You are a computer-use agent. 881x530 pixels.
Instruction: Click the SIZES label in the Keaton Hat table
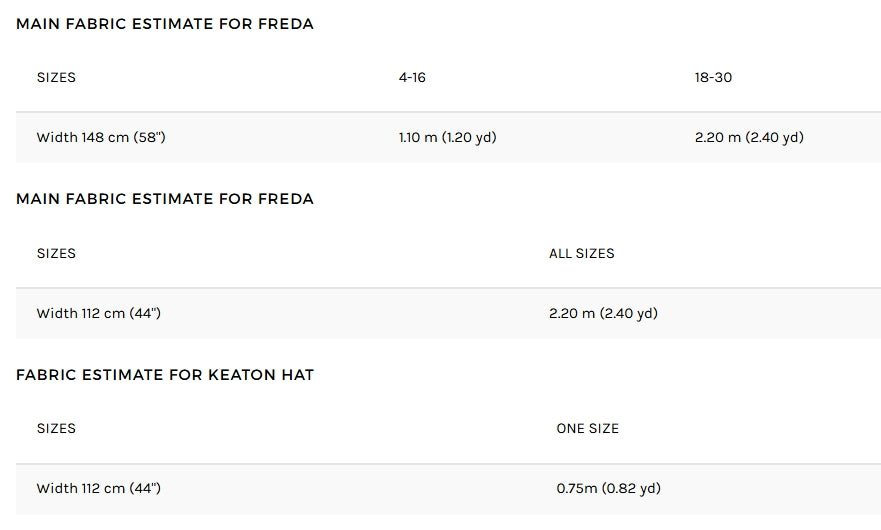56,428
